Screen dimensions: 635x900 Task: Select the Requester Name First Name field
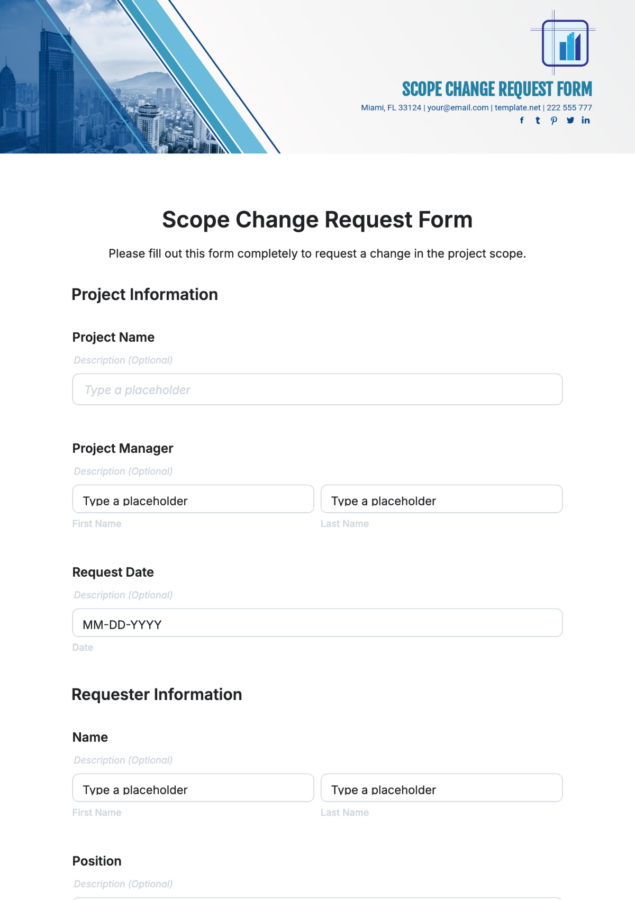pyautogui.click(x=193, y=787)
